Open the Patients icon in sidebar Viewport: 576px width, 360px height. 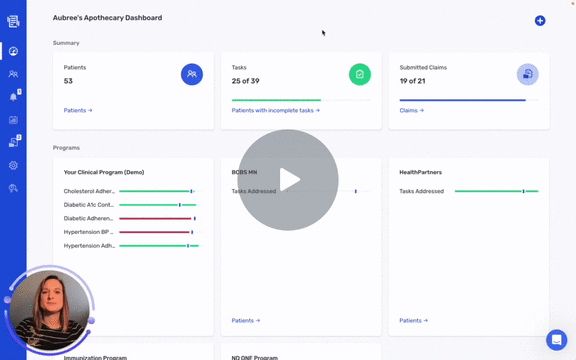point(13,74)
